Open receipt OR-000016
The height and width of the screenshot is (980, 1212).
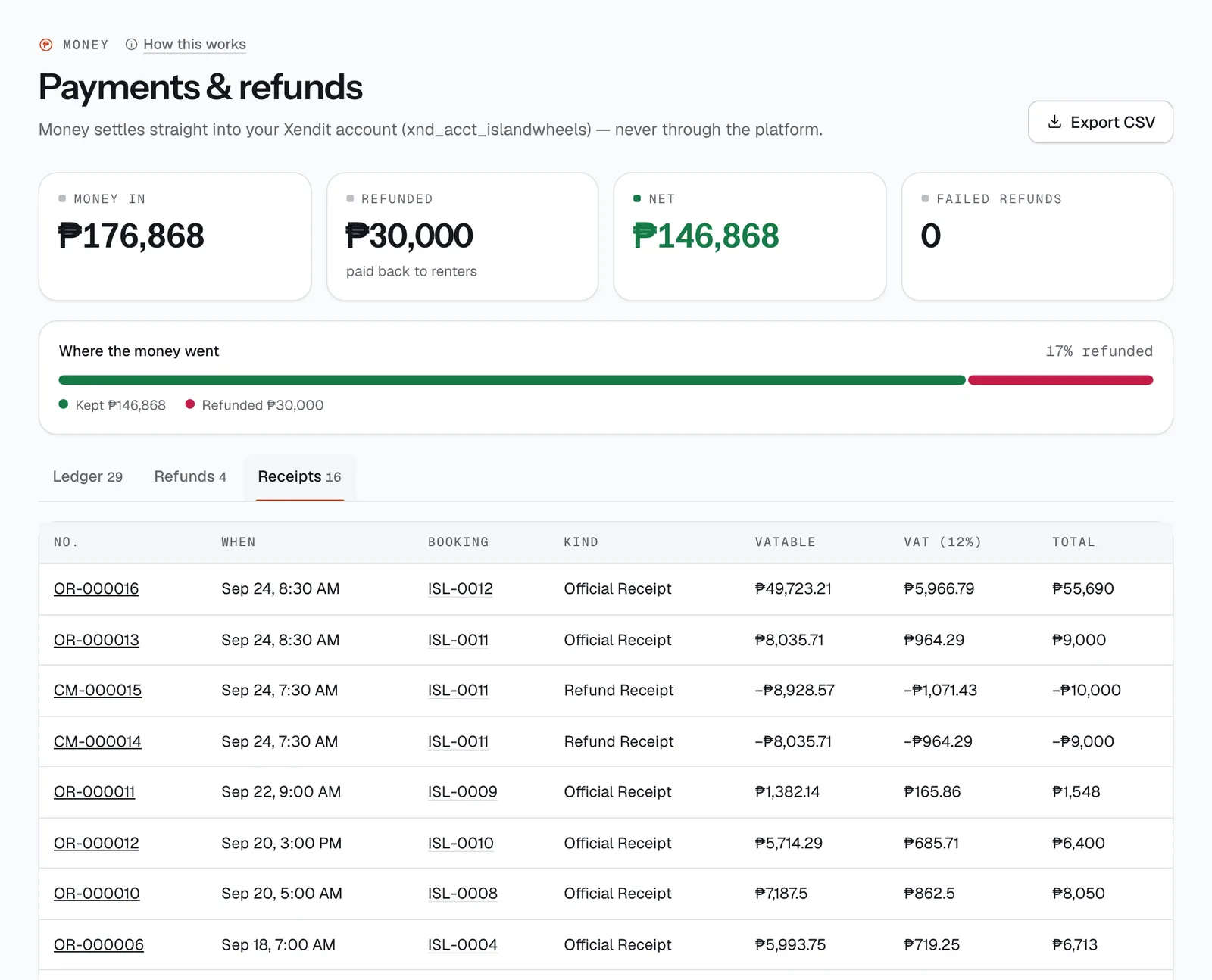[96, 589]
